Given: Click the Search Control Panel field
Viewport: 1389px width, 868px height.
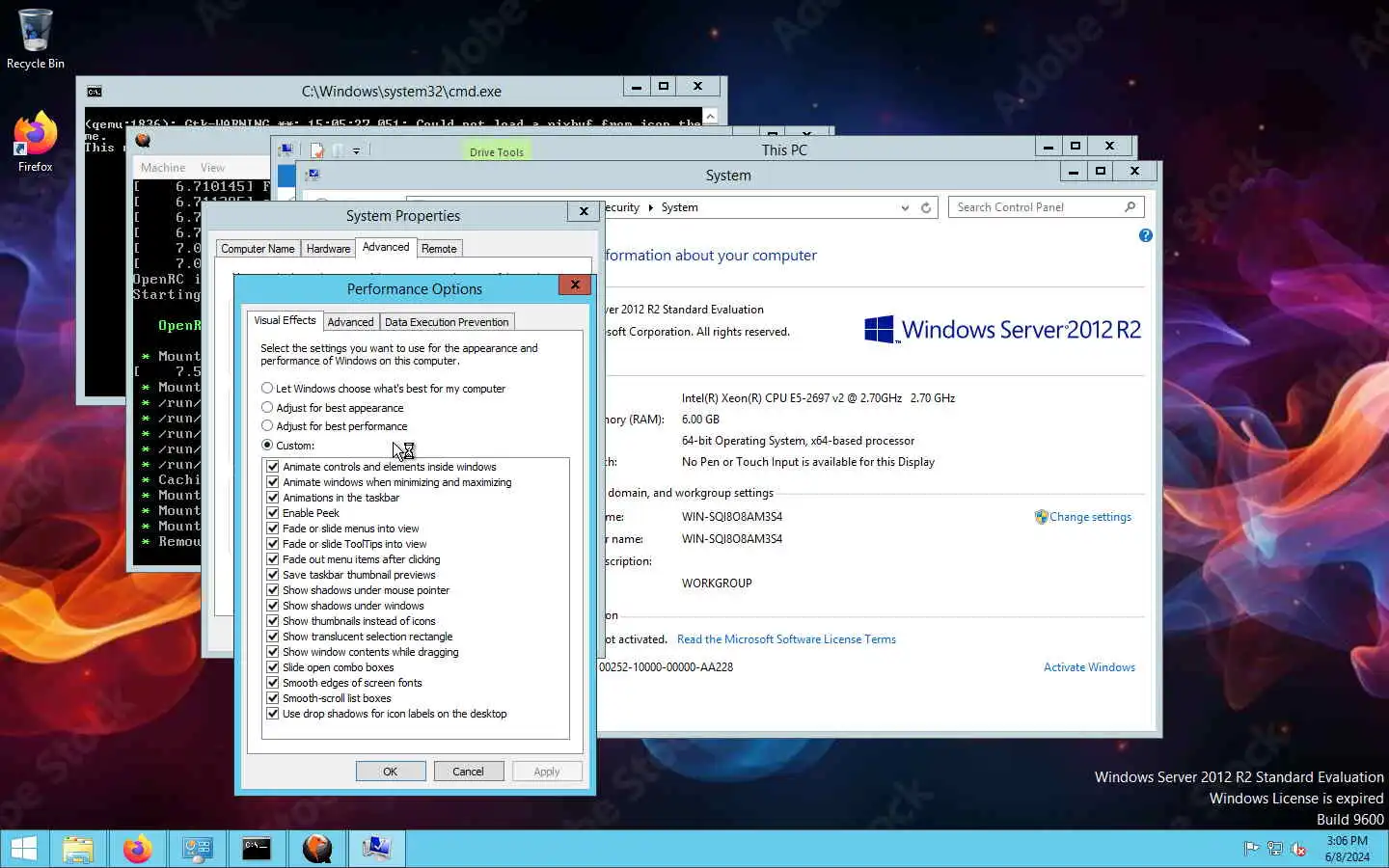Looking at the screenshot, I should [1037, 207].
